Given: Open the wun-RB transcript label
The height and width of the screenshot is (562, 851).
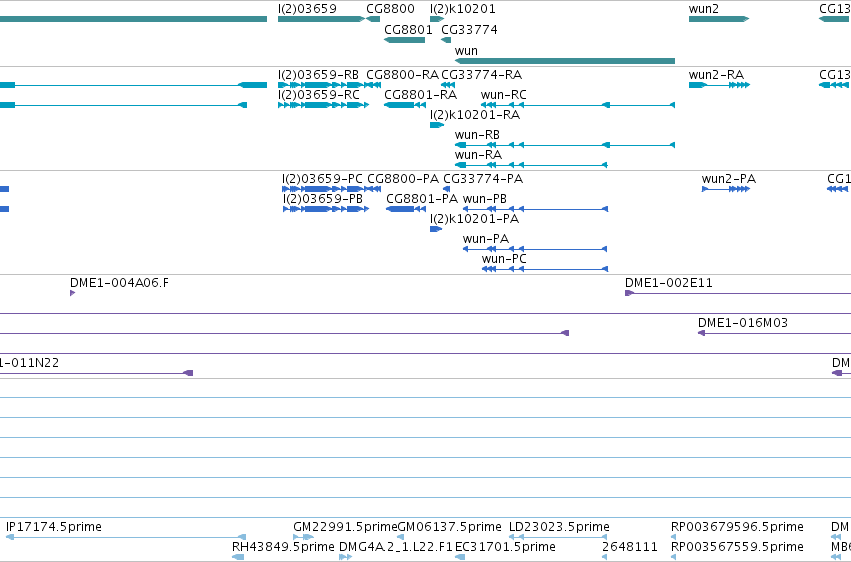Looking at the screenshot, I should (x=477, y=135).
